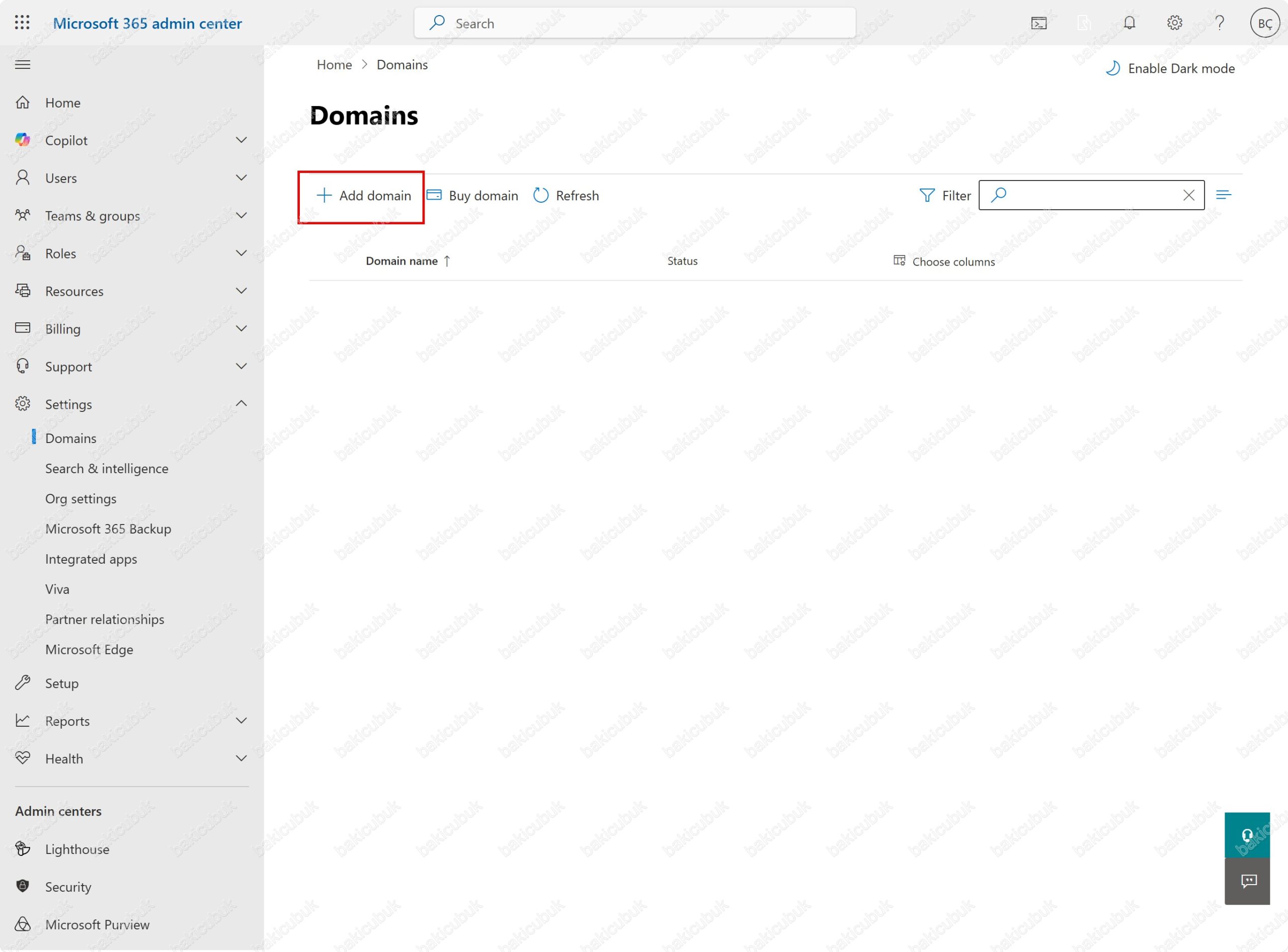Collapse the navigation menu hamburger icon

23,64
